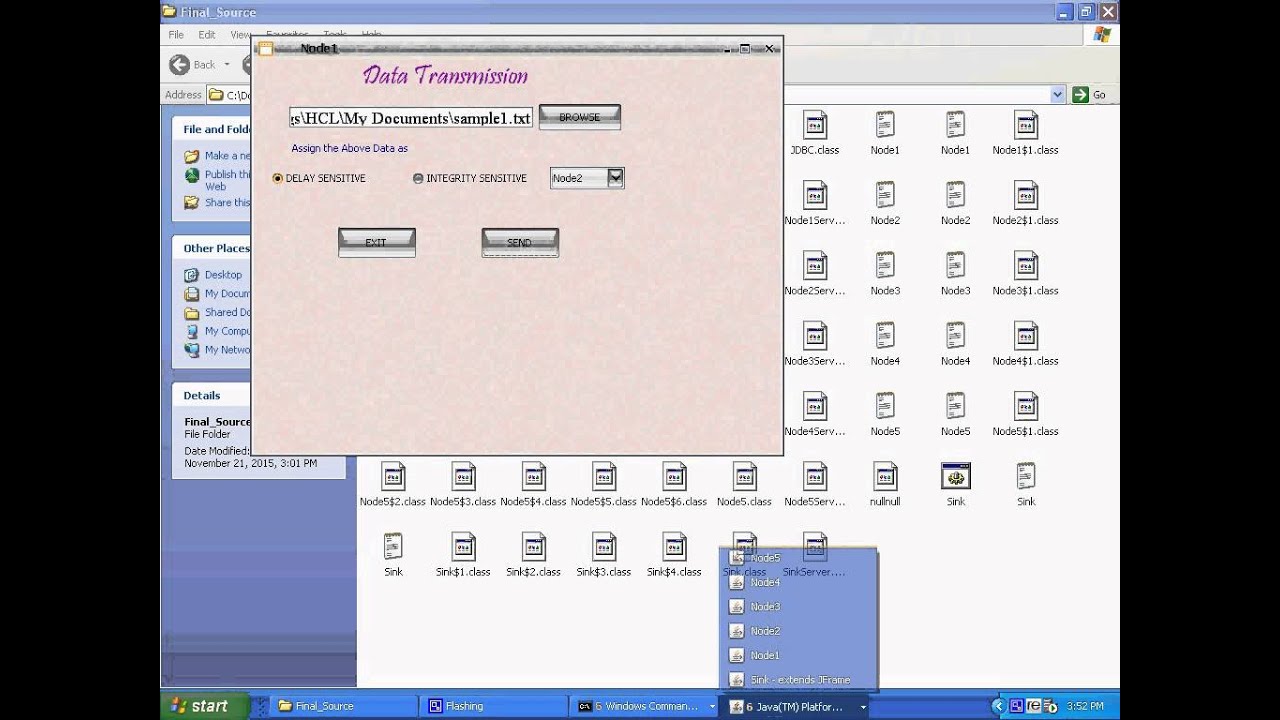Select the Node2Serv... file icon
The image size is (1280, 720).
pos(815,266)
